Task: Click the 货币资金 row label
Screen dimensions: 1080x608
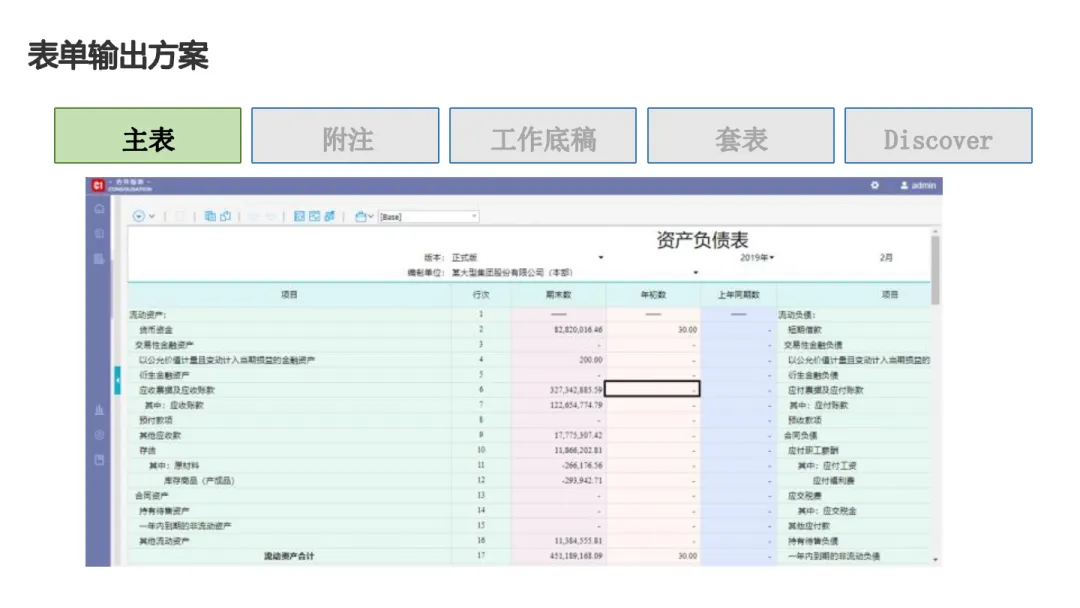Action: click(156, 330)
